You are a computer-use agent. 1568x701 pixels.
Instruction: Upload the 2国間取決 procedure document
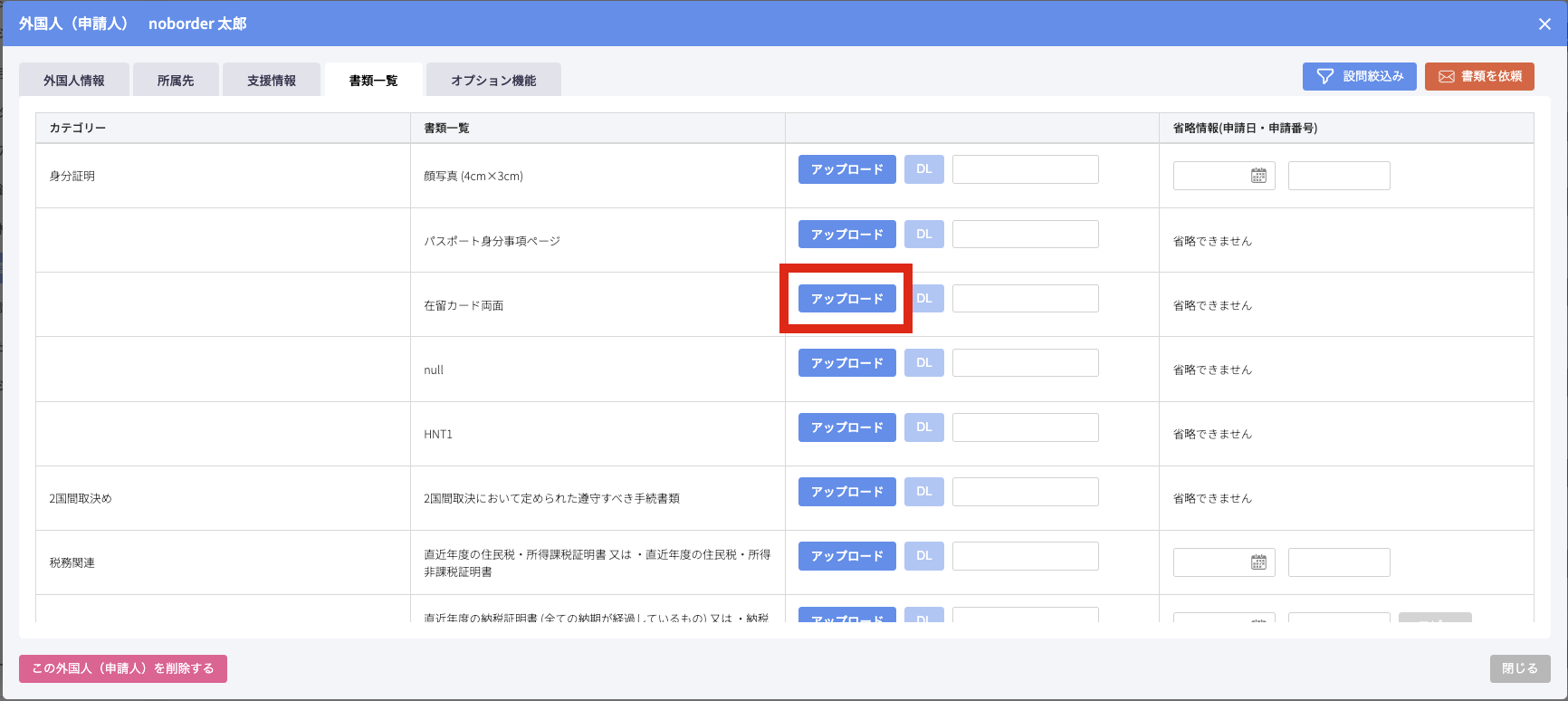[846, 492]
